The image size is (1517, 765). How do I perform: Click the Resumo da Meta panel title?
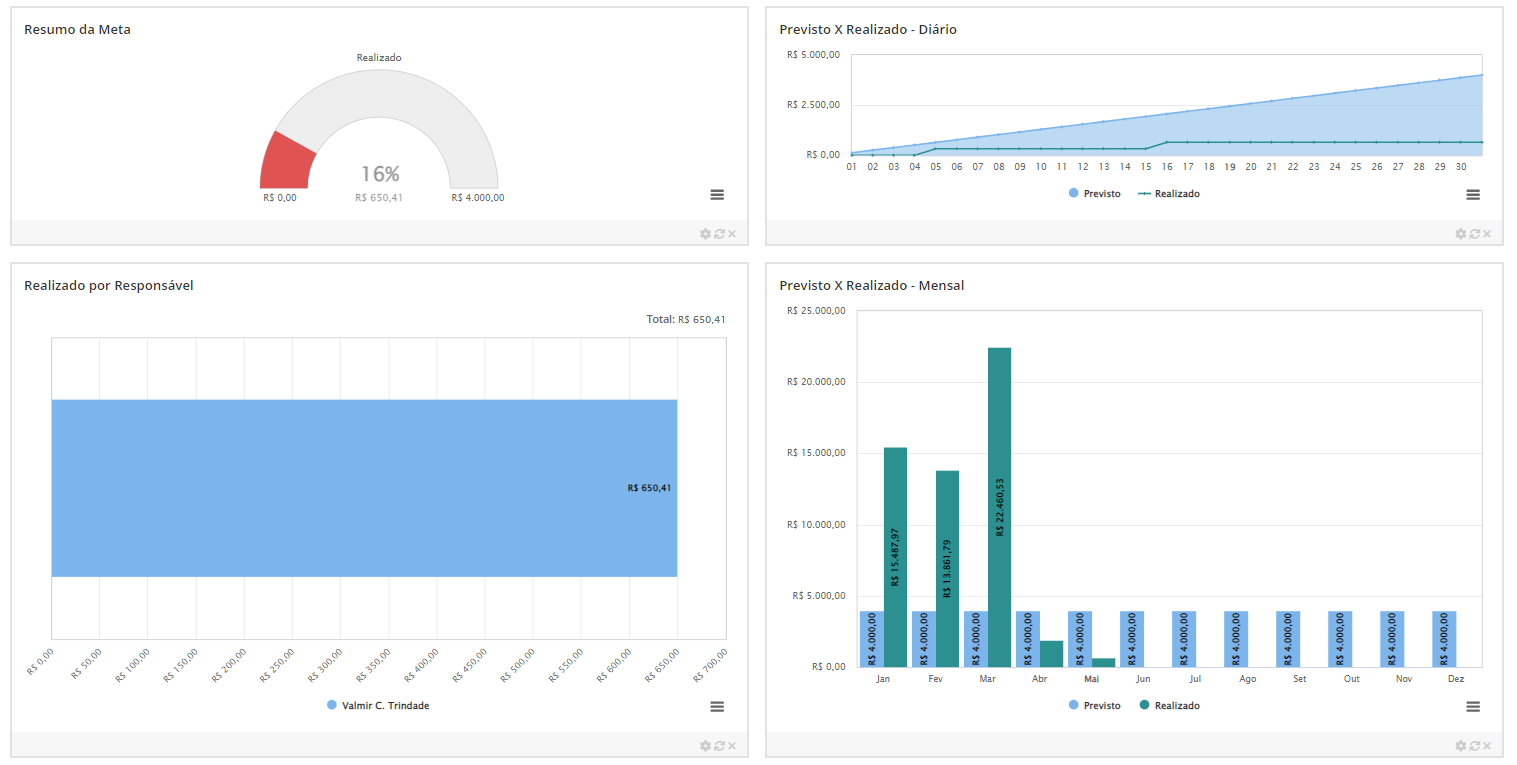77,29
